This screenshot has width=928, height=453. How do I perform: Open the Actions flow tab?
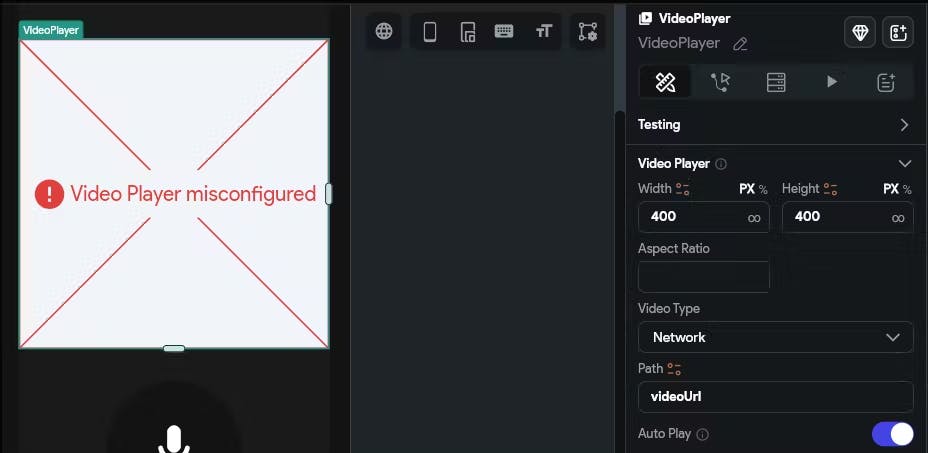[x=720, y=82]
